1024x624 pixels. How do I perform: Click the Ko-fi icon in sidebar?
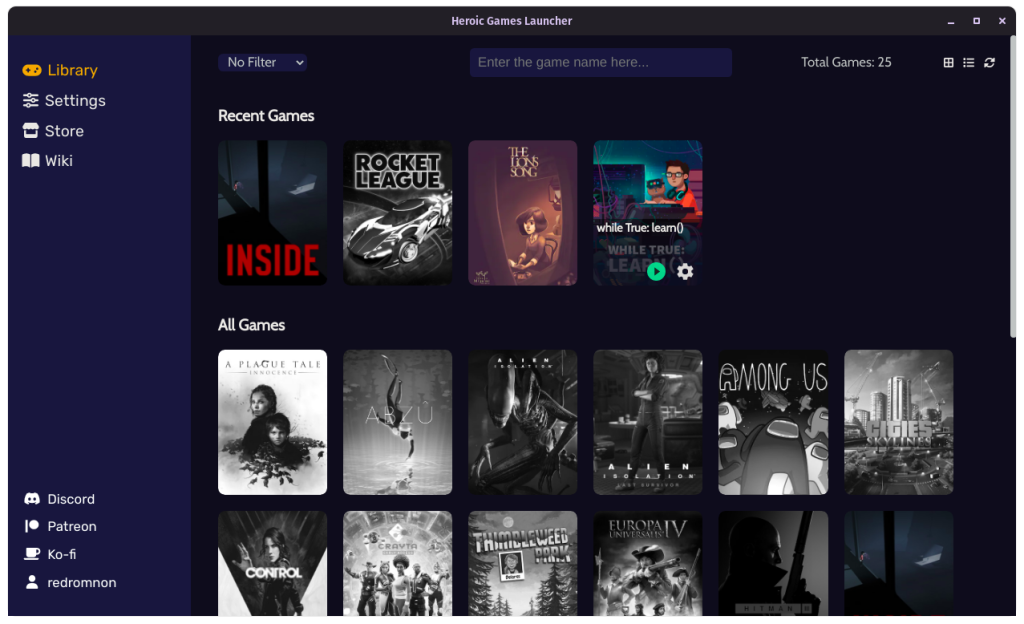point(30,554)
